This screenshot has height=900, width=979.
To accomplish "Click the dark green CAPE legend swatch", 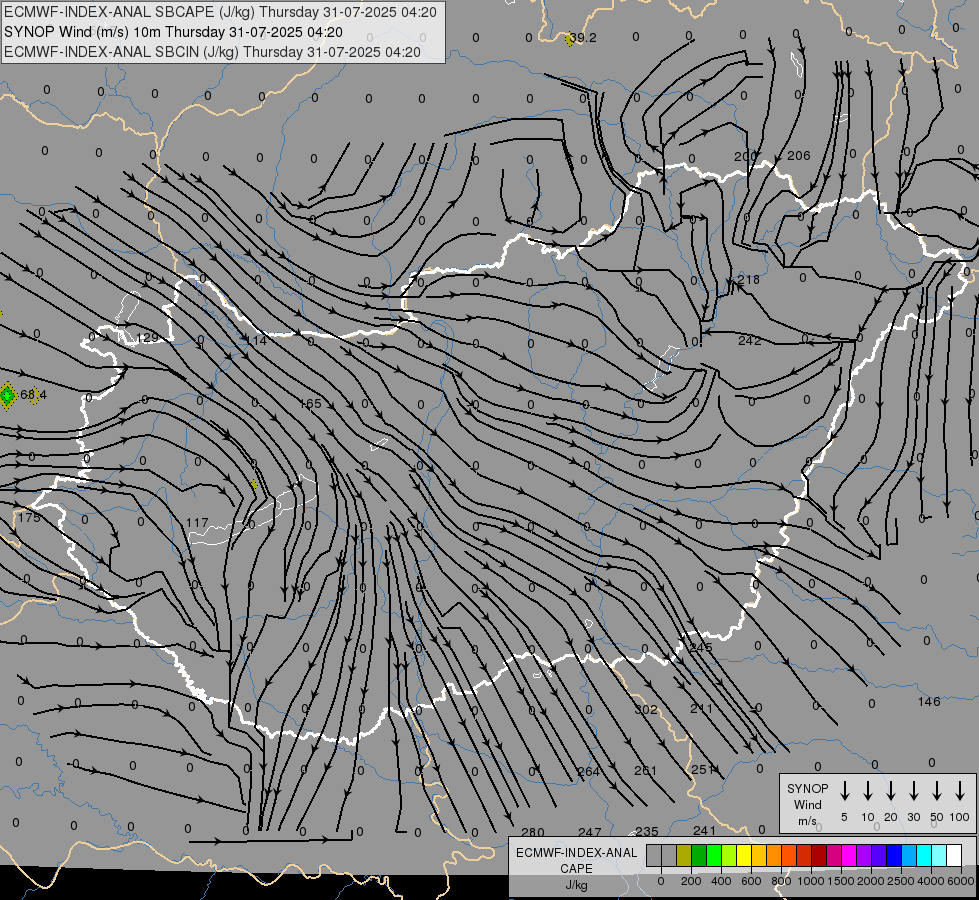I will 699,855.
